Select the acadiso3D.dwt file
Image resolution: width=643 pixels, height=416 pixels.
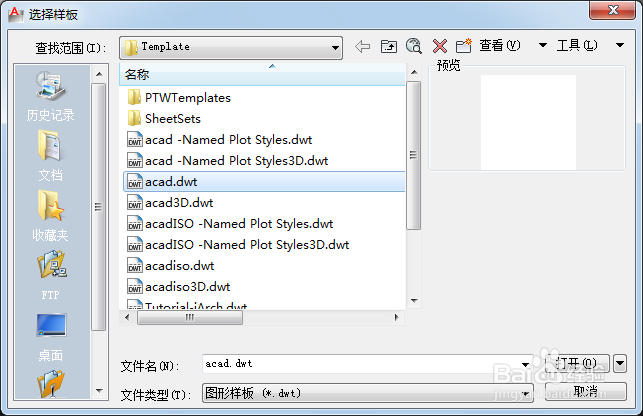(188, 286)
